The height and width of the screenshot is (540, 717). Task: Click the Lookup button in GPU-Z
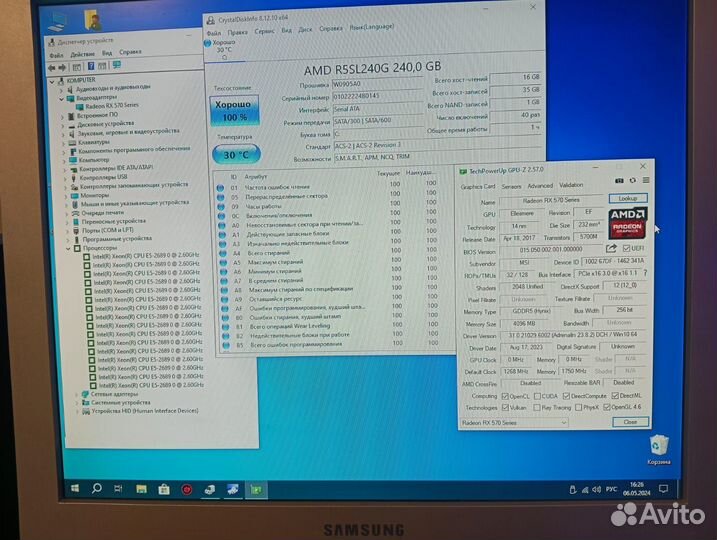point(628,198)
